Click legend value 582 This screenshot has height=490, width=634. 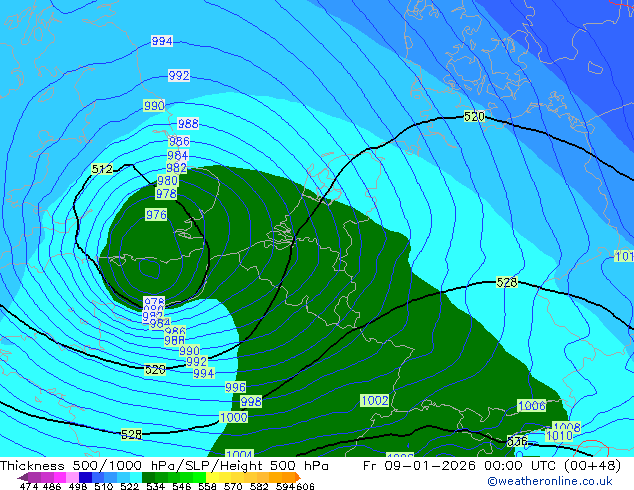click(259, 486)
